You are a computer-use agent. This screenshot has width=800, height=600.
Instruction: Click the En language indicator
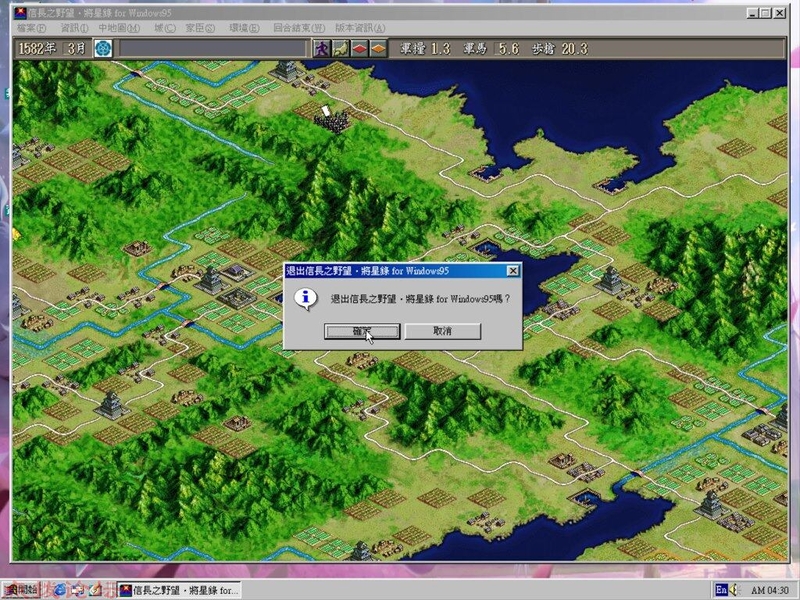pyautogui.click(x=721, y=590)
